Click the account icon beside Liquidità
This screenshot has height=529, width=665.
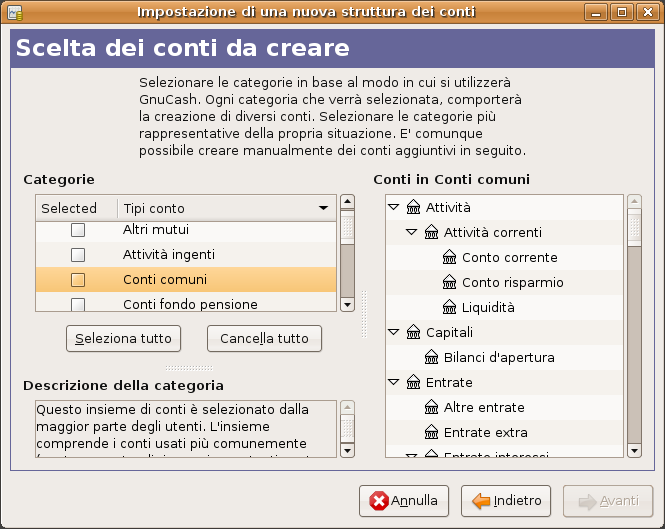[449, 308]
